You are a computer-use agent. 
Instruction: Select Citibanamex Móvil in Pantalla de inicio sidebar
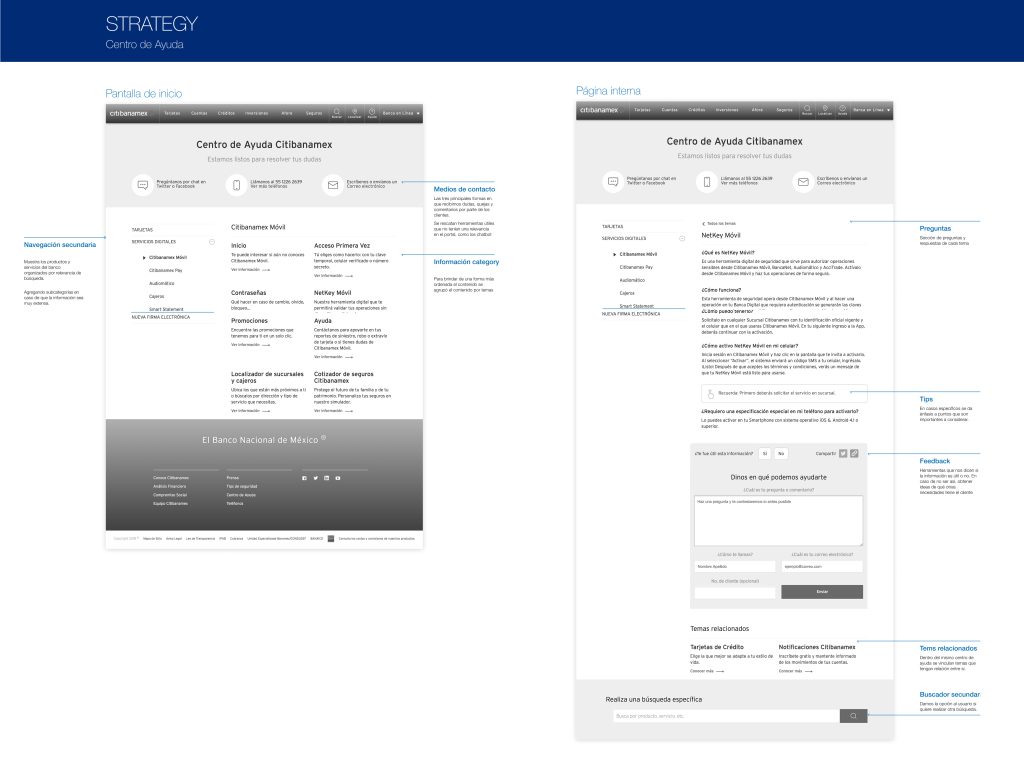click(x=168, y=257)
